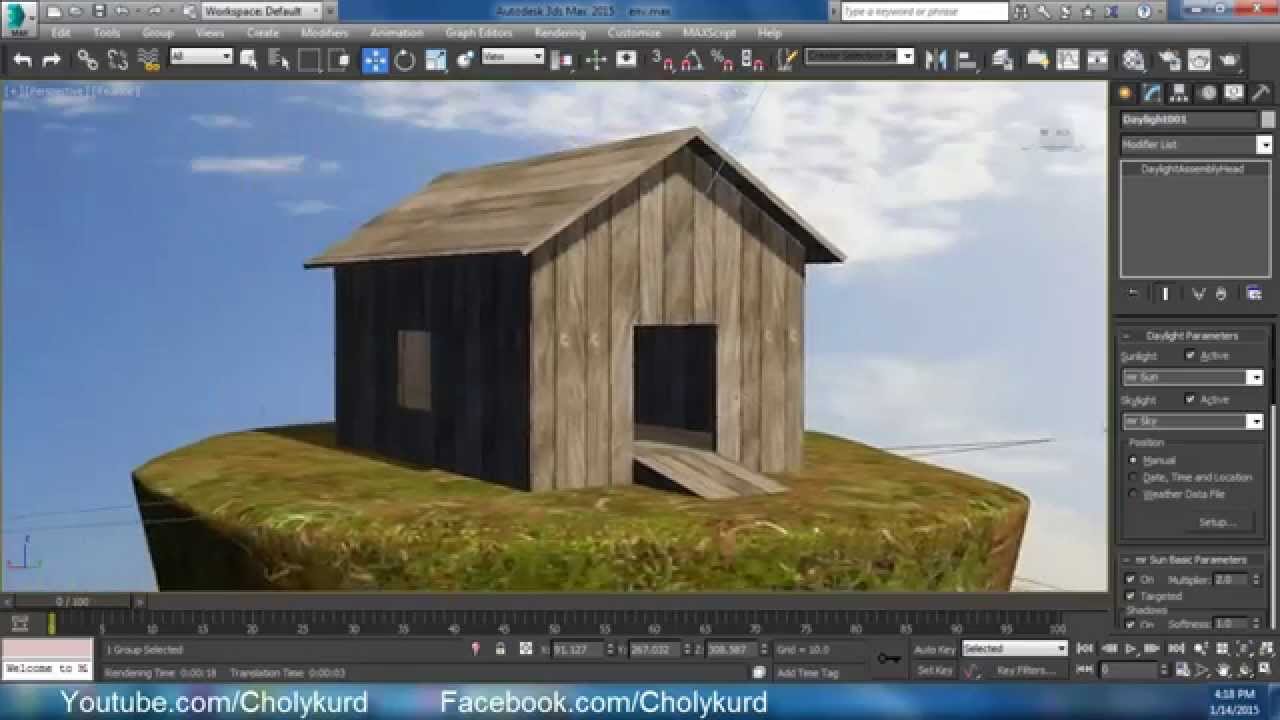
Task: Activate Bind to Space Warp tool
Action: click(x=149, y=60)
